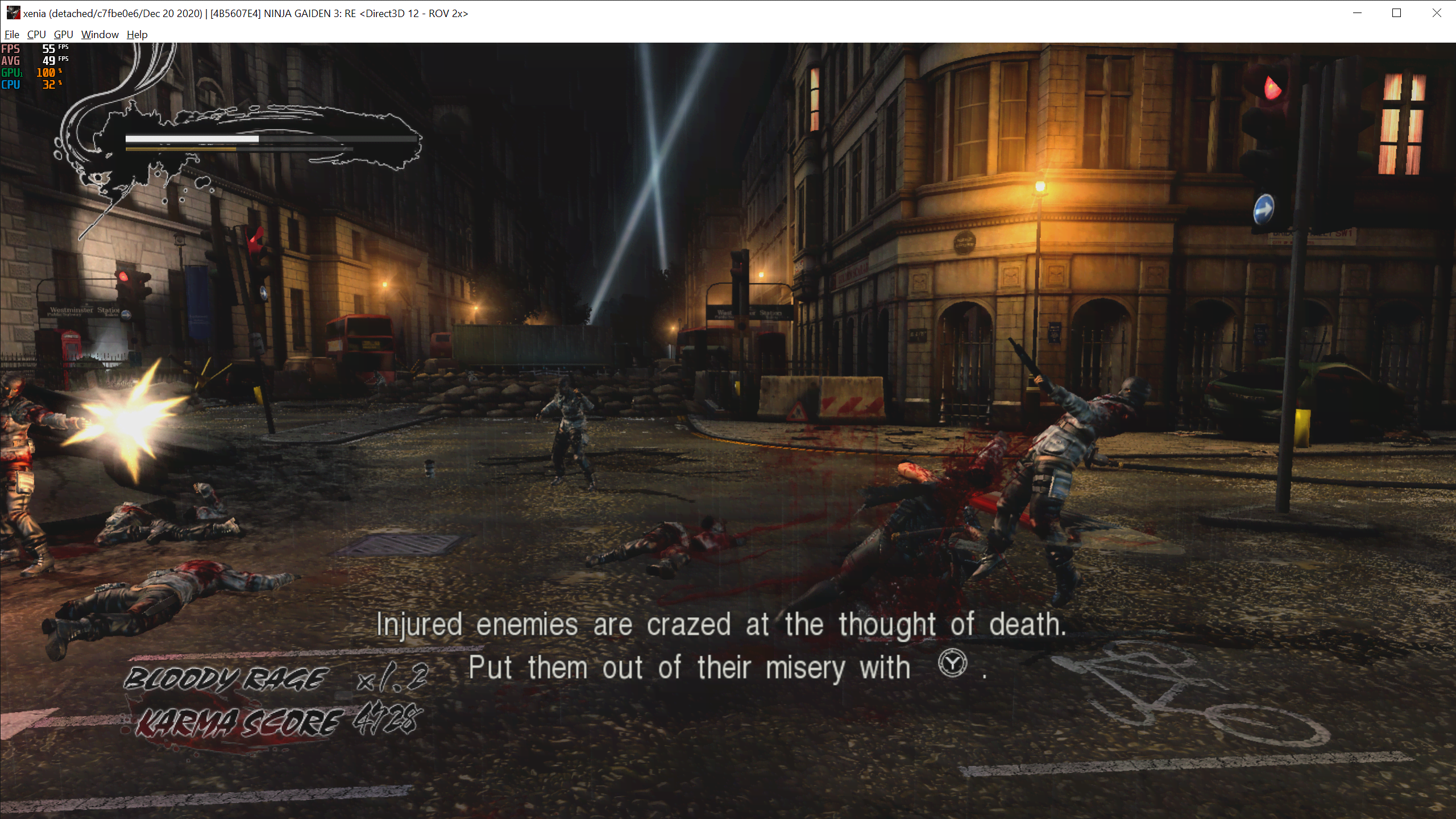The height and width of the screenshot is (819, 1456).
Task: Click the CPU usage value 32
Action: click(x=49, y=85)
